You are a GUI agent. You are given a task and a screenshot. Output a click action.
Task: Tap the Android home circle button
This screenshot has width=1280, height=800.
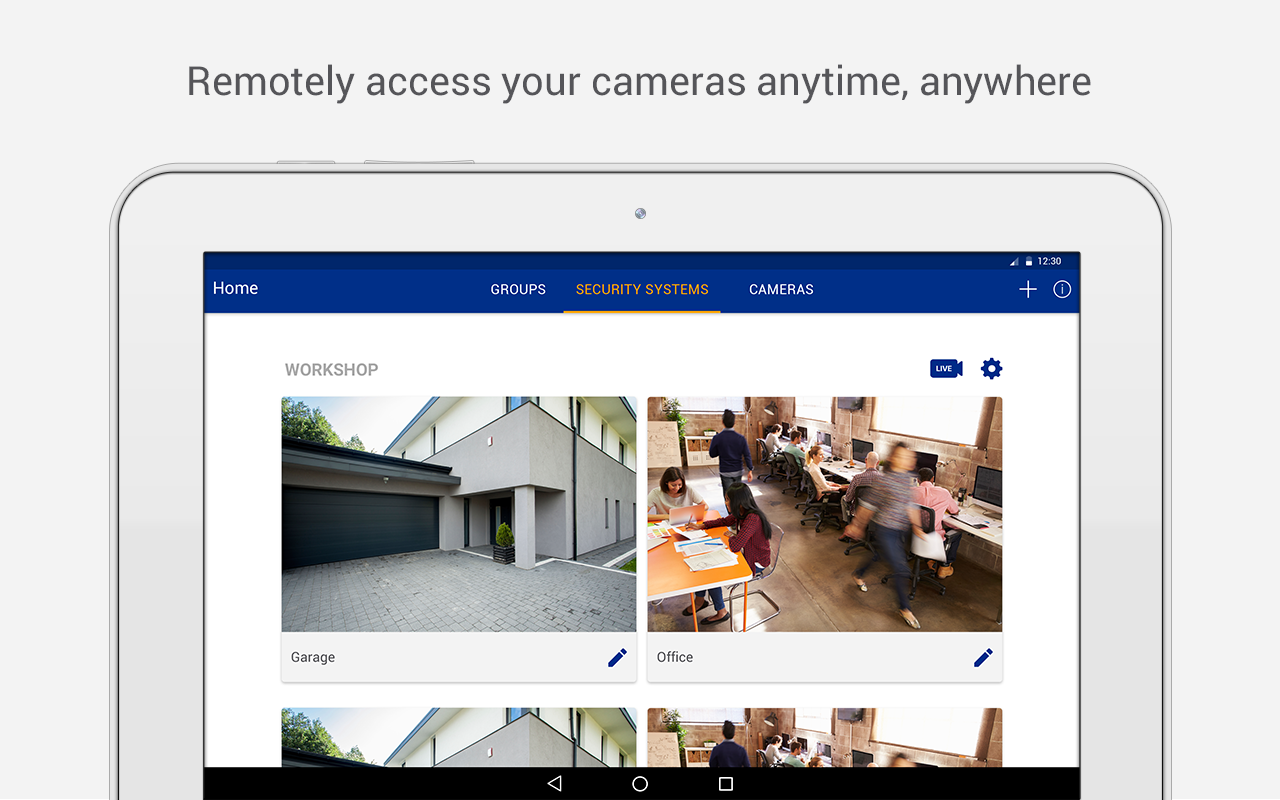[640, 784]
